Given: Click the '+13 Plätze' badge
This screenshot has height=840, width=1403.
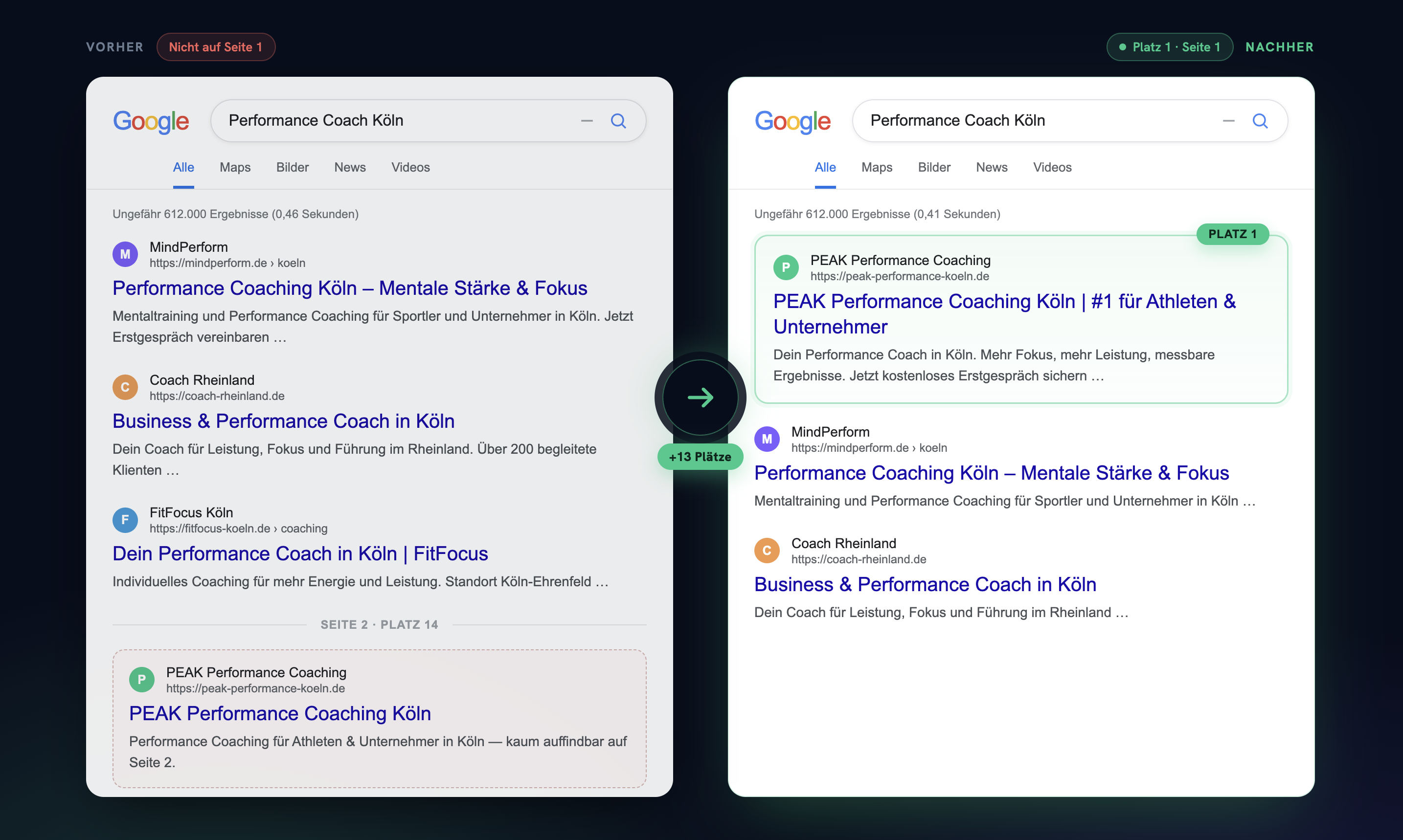Looking at the screenshot, I should point(701,457).
